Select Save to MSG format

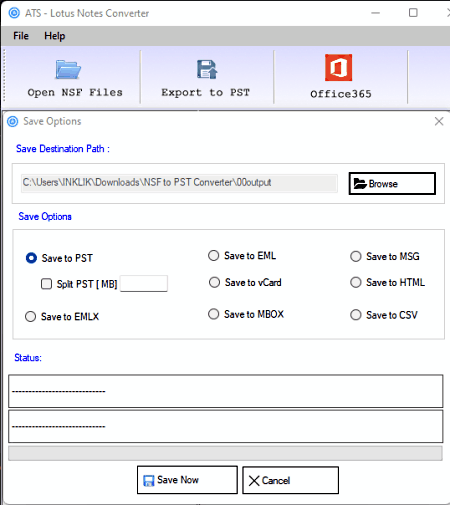click(356, 256)
